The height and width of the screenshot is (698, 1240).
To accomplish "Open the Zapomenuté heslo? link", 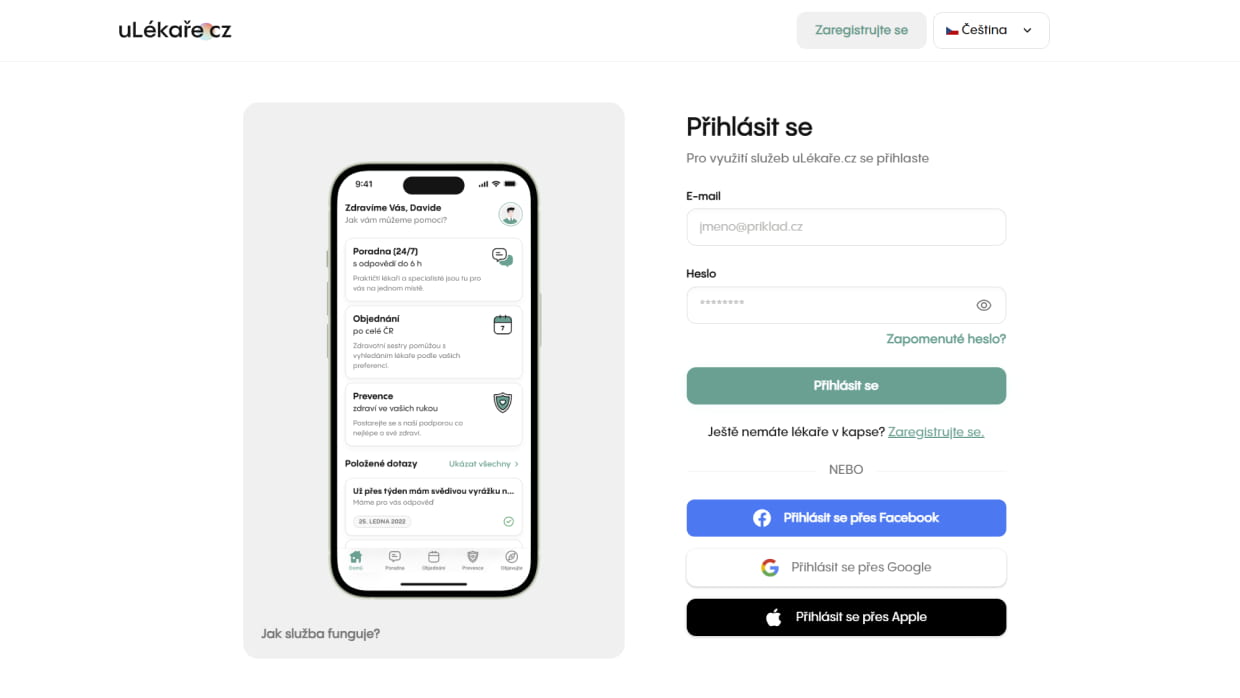I will point(946,339).
